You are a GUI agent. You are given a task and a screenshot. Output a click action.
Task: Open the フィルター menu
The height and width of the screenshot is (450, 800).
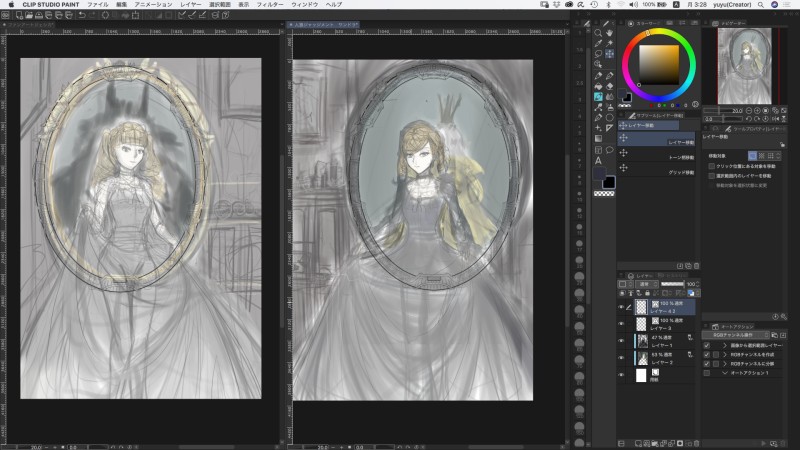268,4
